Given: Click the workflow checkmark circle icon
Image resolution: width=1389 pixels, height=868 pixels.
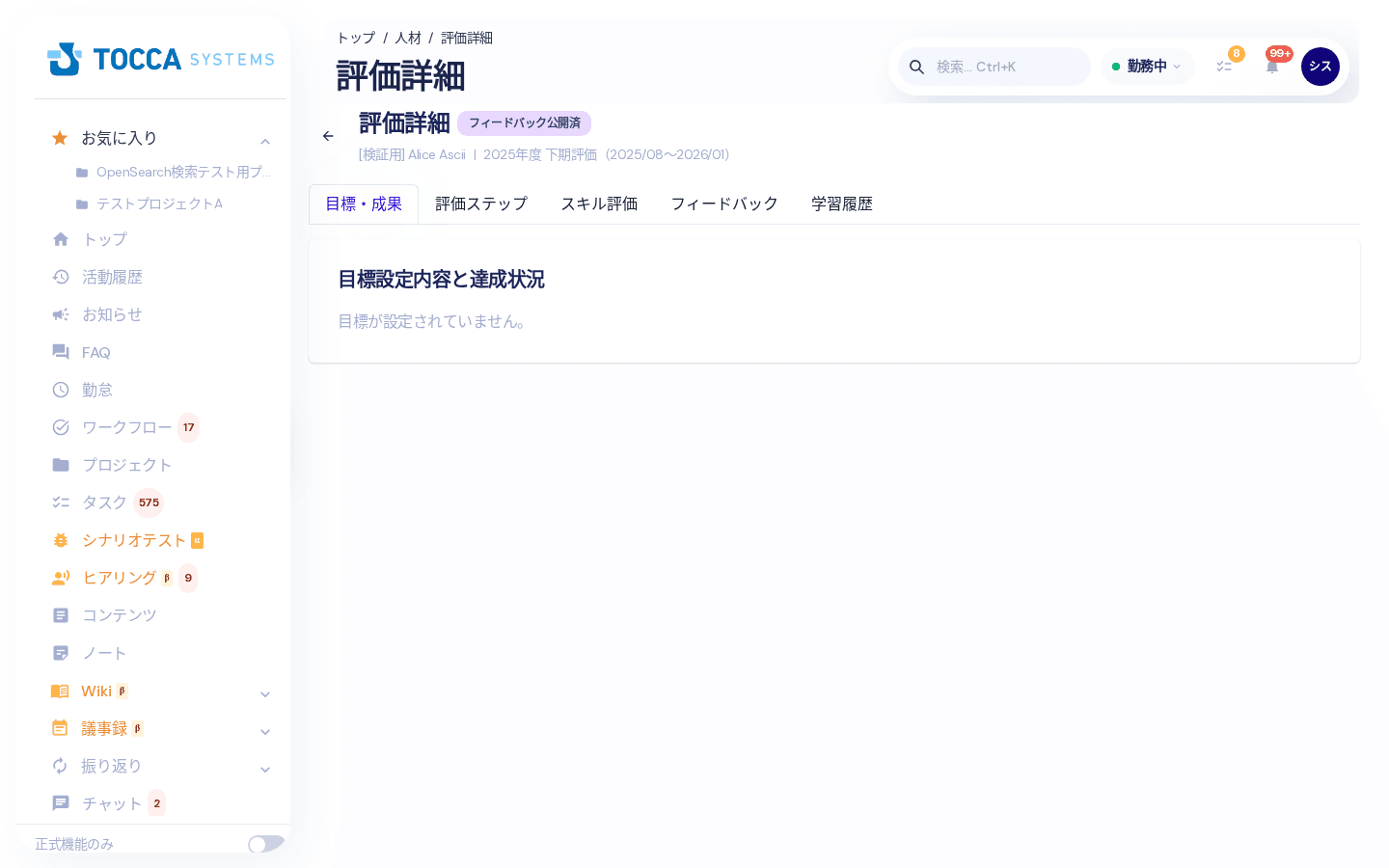Looking at the screenshot, I should coord(61,427).
